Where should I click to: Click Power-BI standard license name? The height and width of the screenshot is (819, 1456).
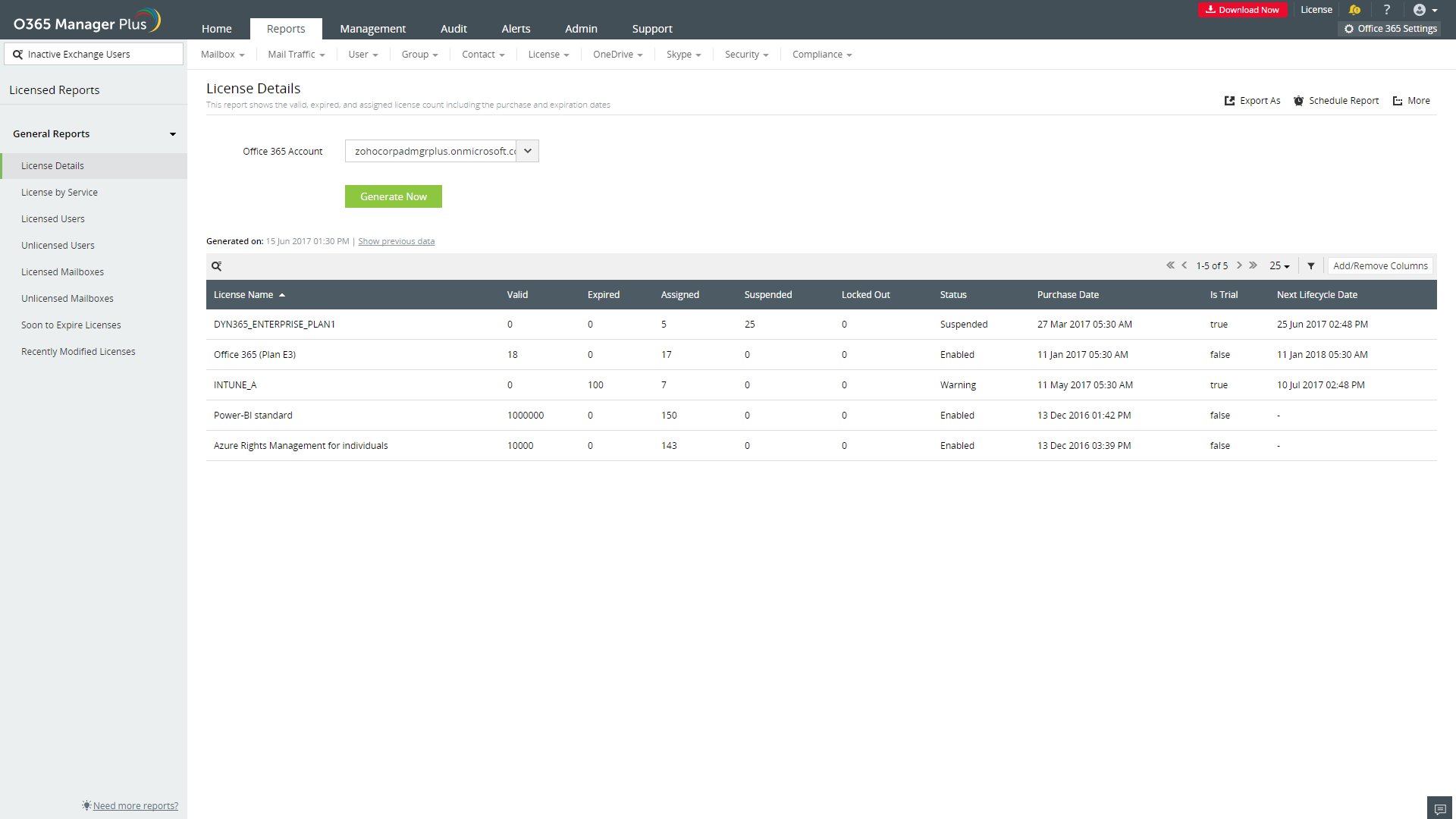253,416
